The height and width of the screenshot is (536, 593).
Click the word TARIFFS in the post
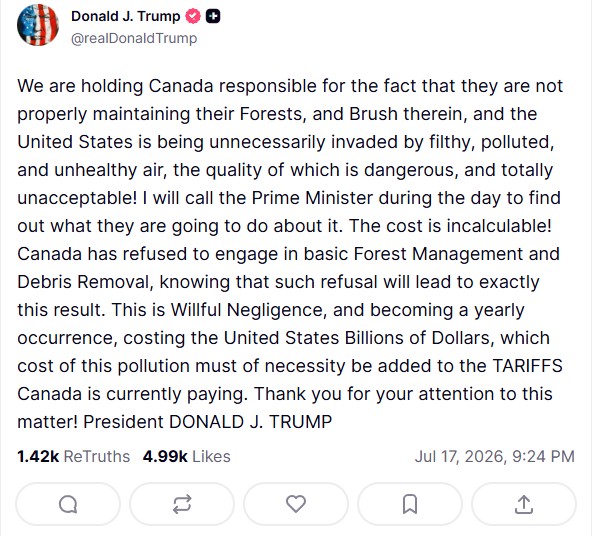[528, 366]
